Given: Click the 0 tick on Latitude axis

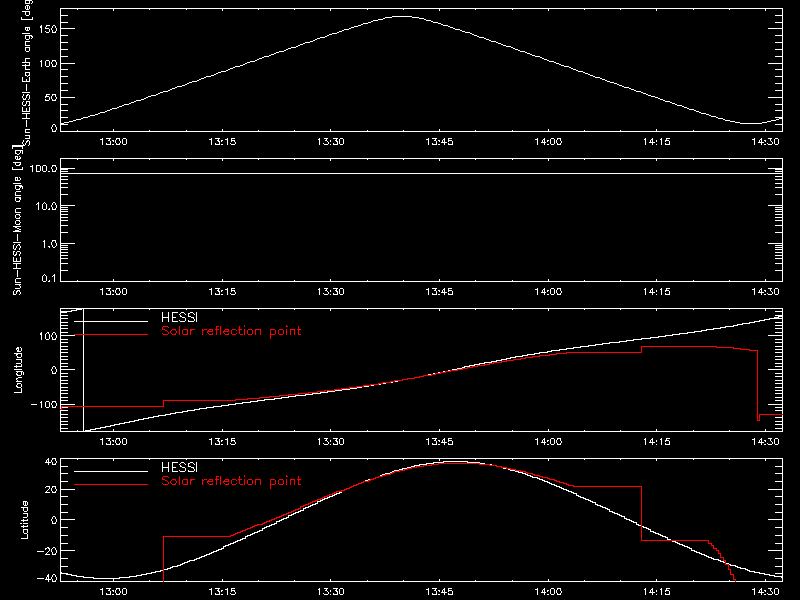Looking at the screenshot, I should point(54,520).
